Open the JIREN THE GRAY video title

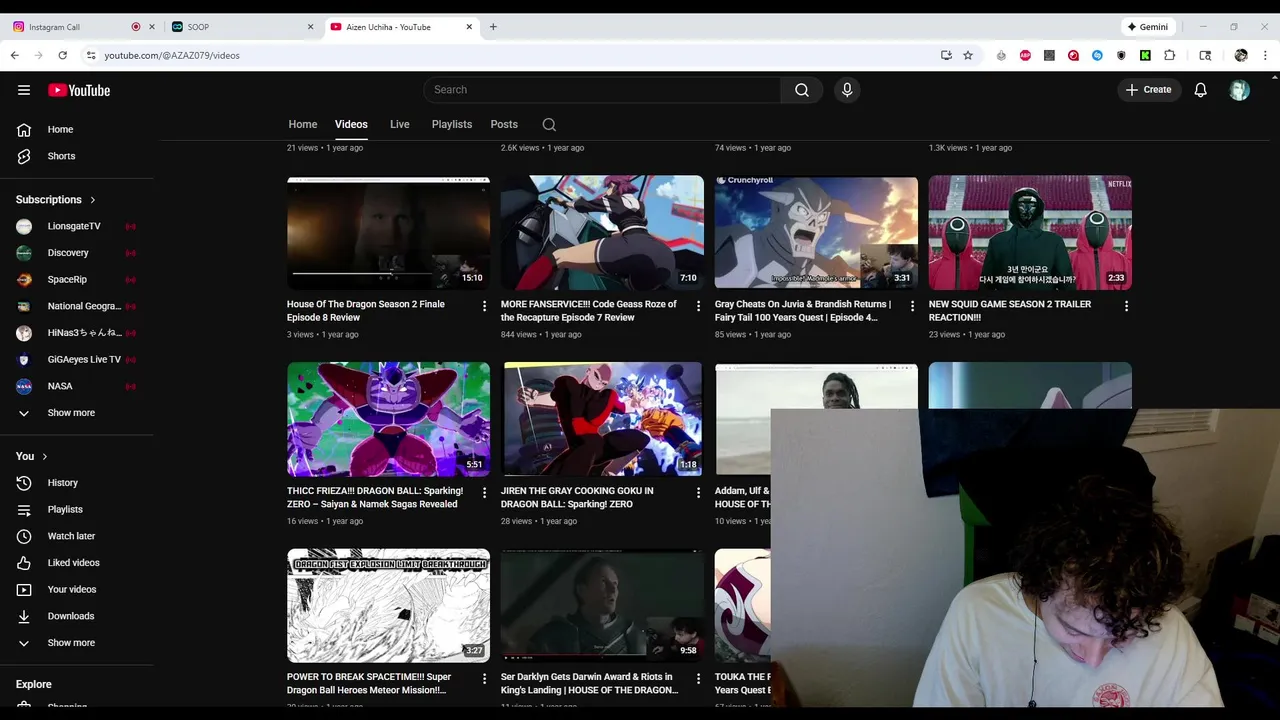click(x=577, y=497)
